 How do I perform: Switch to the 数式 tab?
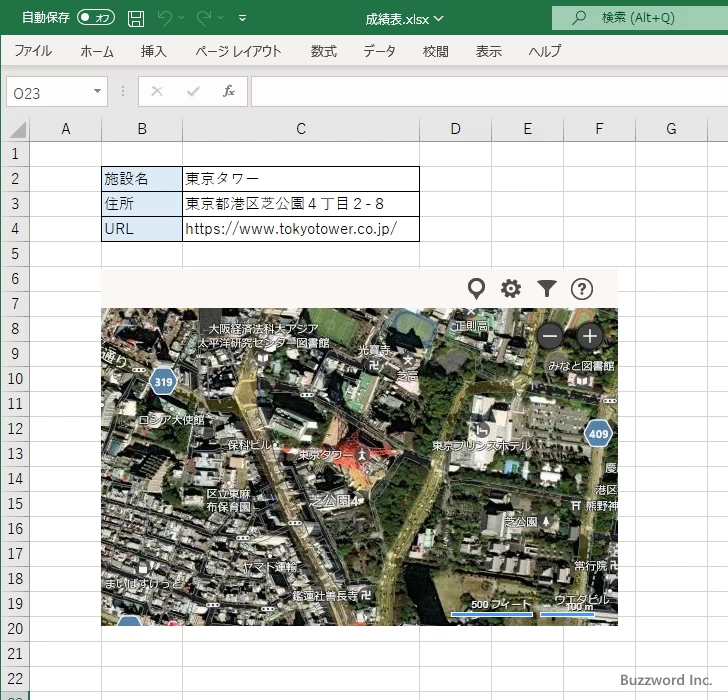coord(324,51)
